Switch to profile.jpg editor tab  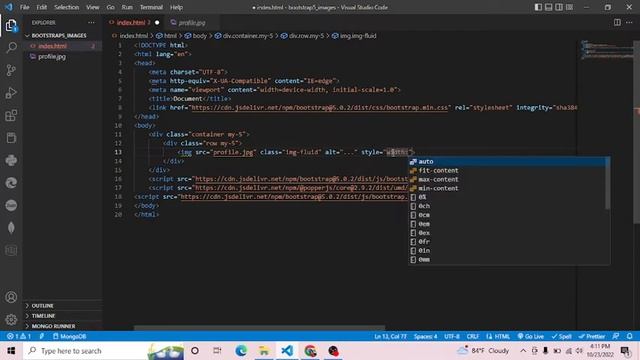tap(192, 22)
